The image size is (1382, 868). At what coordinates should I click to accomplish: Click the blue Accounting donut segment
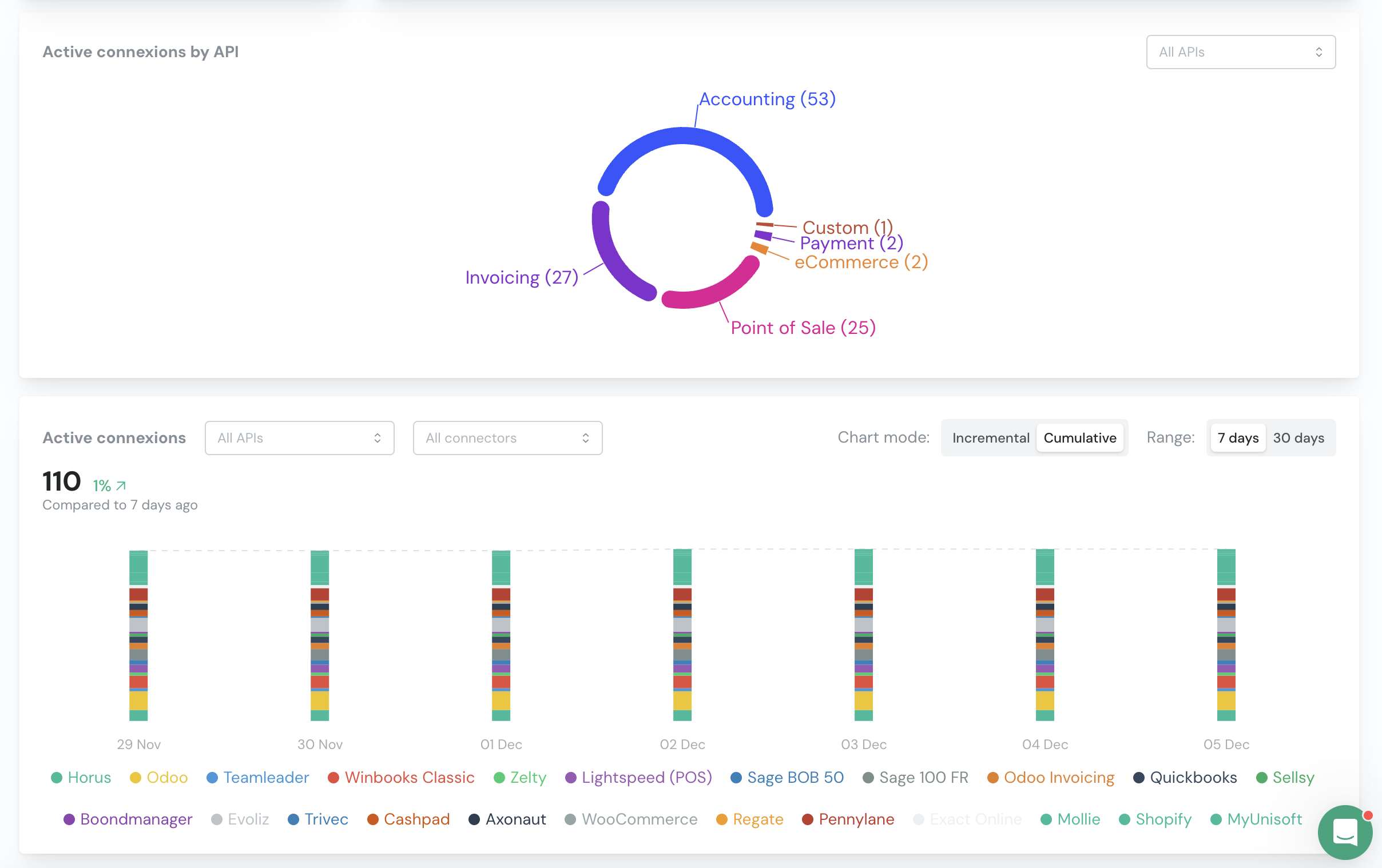[683, 136]
